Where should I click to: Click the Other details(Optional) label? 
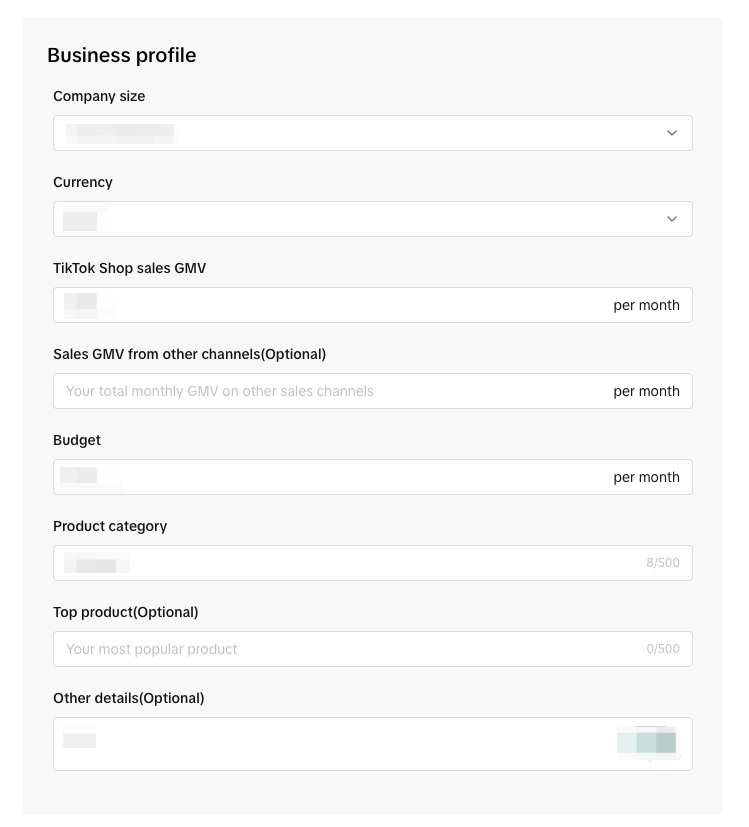[129, 698]
